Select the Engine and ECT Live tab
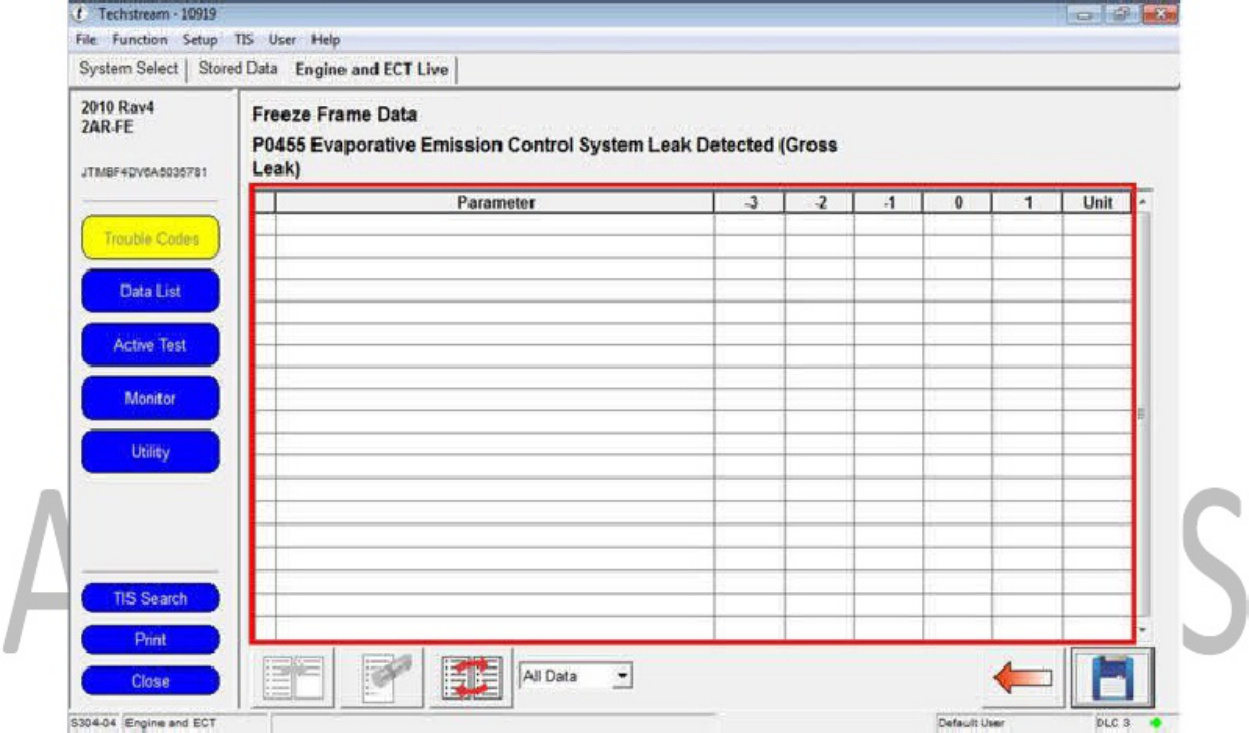The height and width of the screenshot is (733, 1249). [371, 69]
